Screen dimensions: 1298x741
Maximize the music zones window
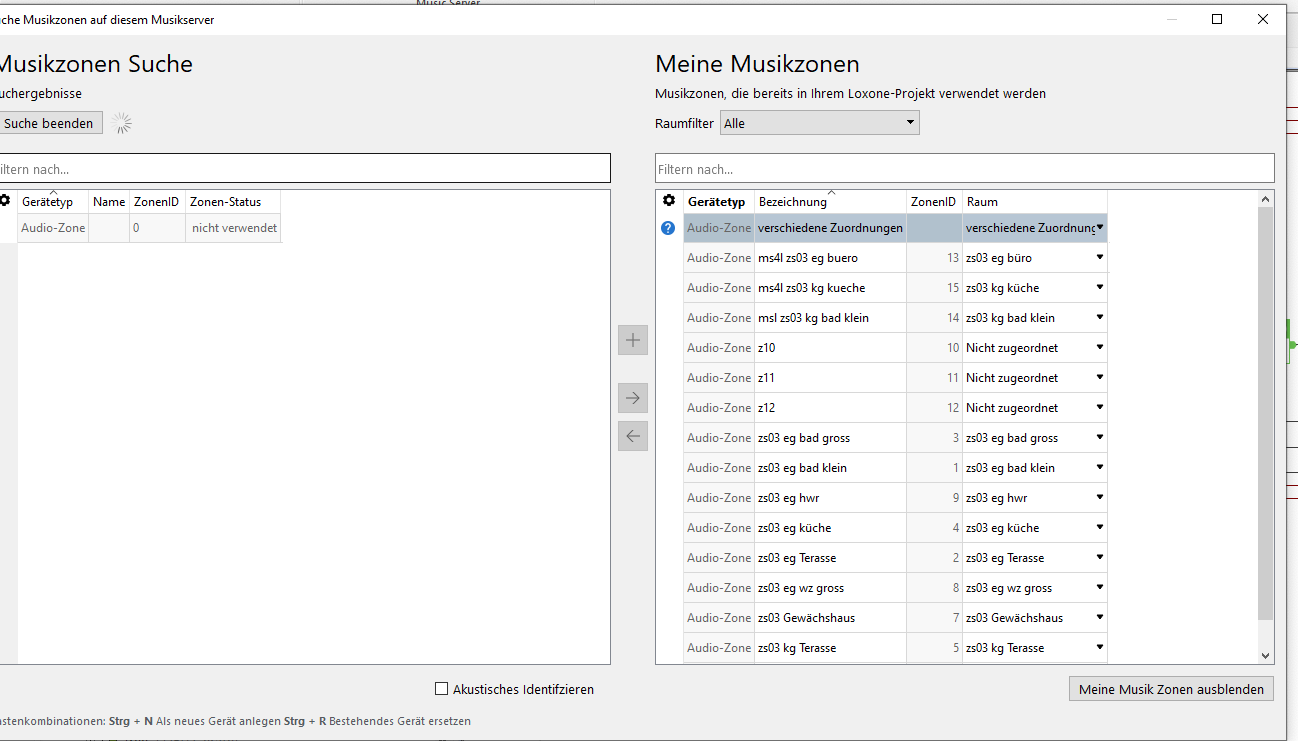[x=1217, y=19]
